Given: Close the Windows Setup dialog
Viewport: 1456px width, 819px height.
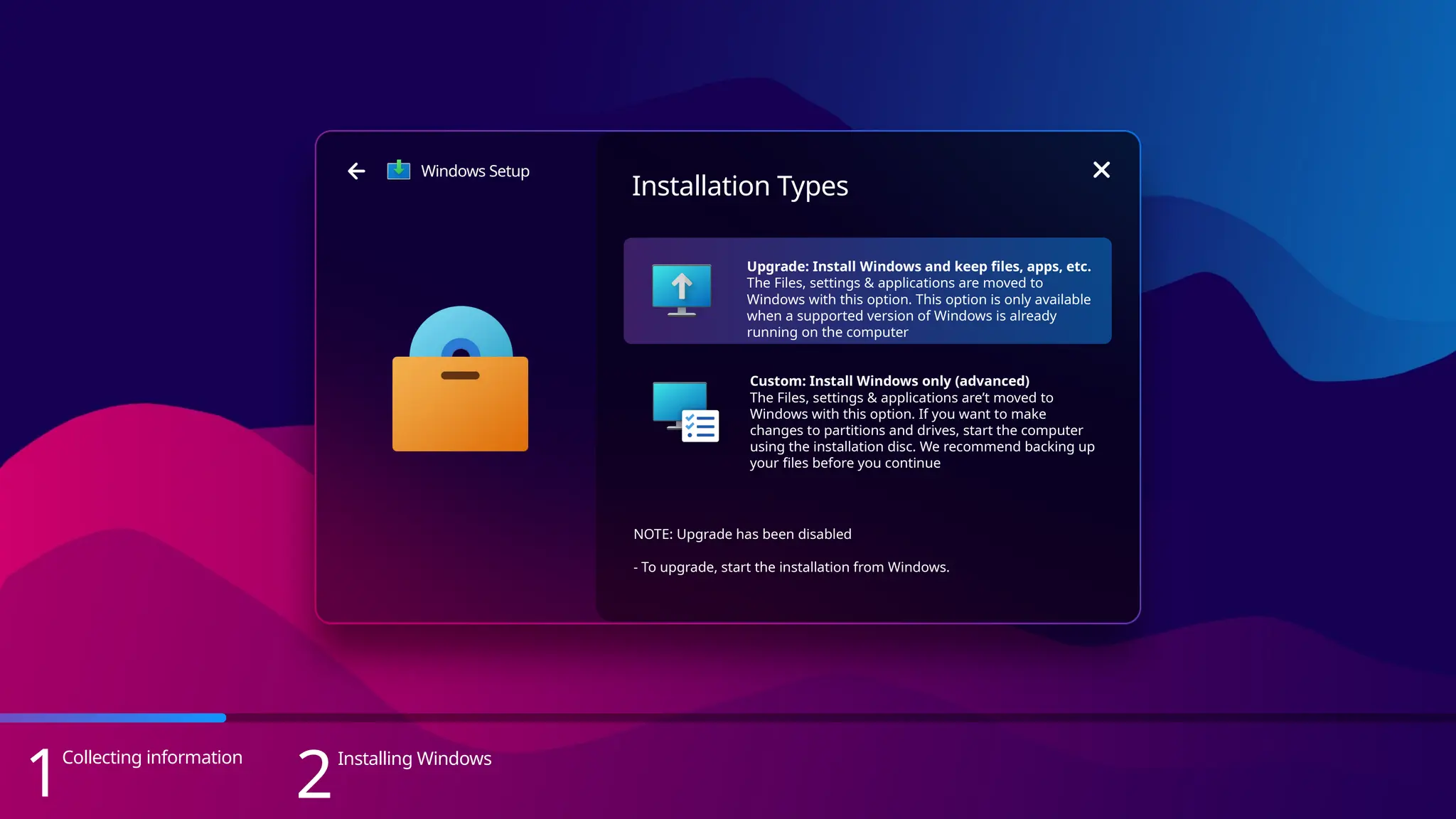Looking at the screenshot, I should point(1101,170).
